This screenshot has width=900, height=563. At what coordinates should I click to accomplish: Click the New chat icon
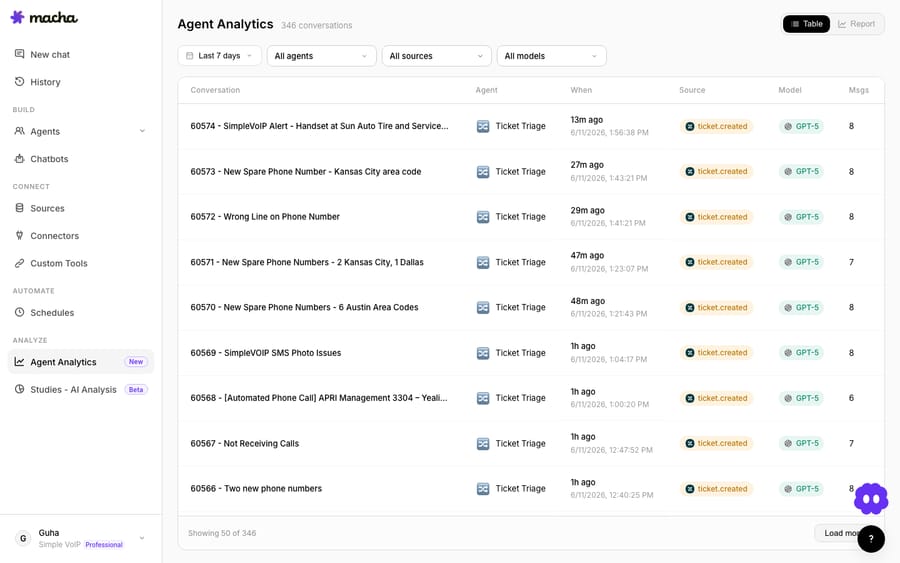20,54
